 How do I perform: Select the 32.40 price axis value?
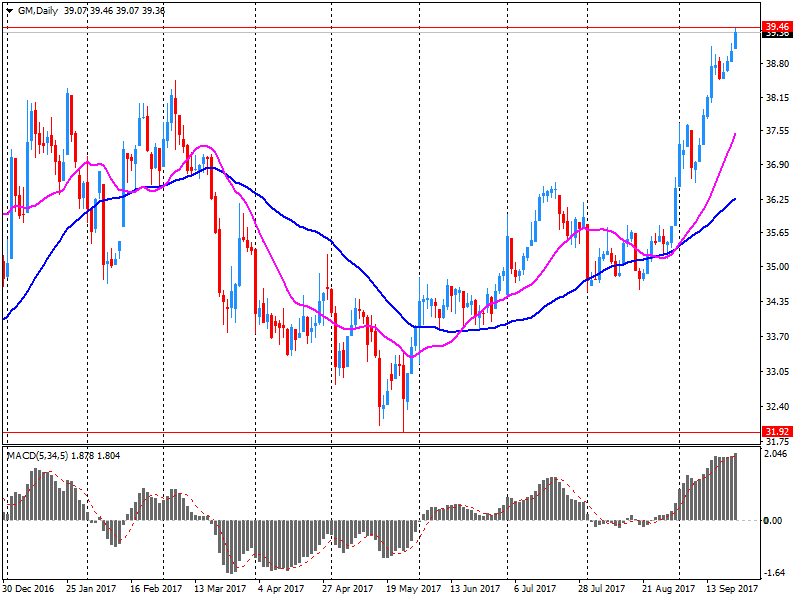(x=778, y=407)
